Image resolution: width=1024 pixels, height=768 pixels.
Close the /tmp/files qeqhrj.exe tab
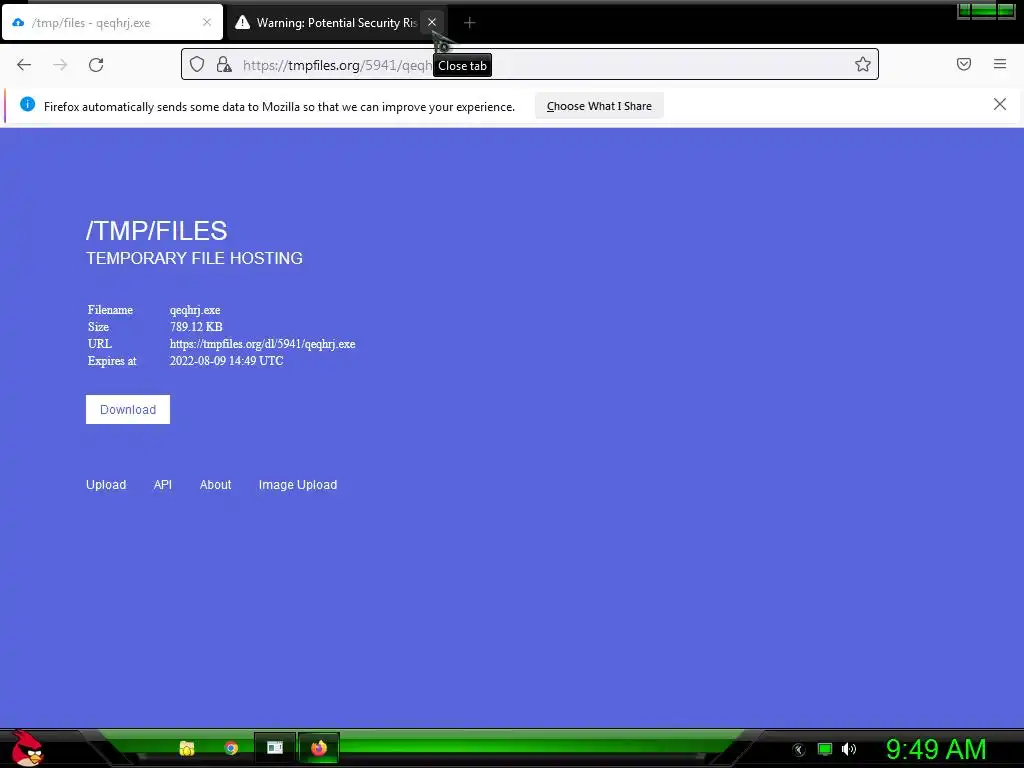[x=207, y=22]
